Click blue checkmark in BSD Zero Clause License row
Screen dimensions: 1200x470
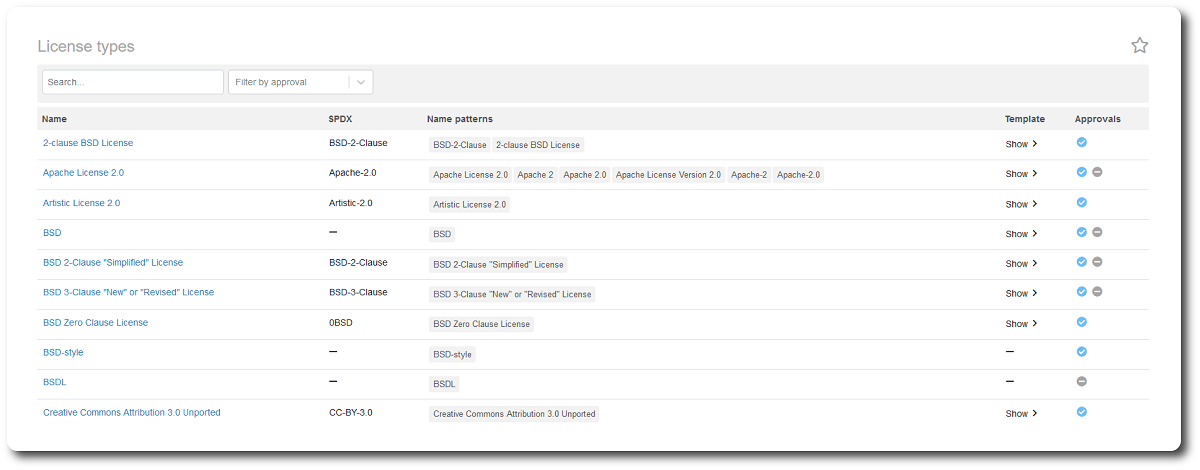[1081, 322]
